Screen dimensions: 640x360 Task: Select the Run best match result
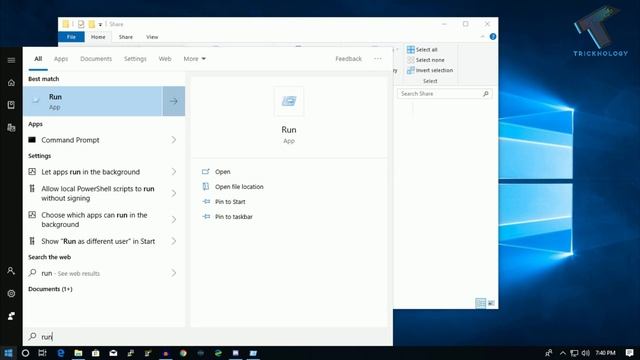(93, 101)
